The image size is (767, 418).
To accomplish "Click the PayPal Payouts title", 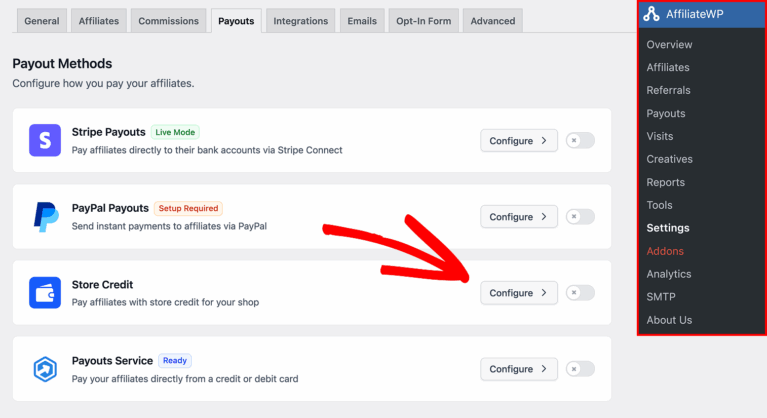I will [x=110, y=208].
